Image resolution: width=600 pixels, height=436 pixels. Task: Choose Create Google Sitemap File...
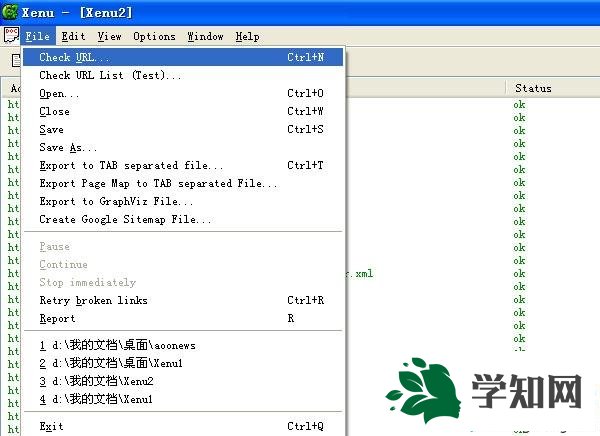tap(183, 219)
